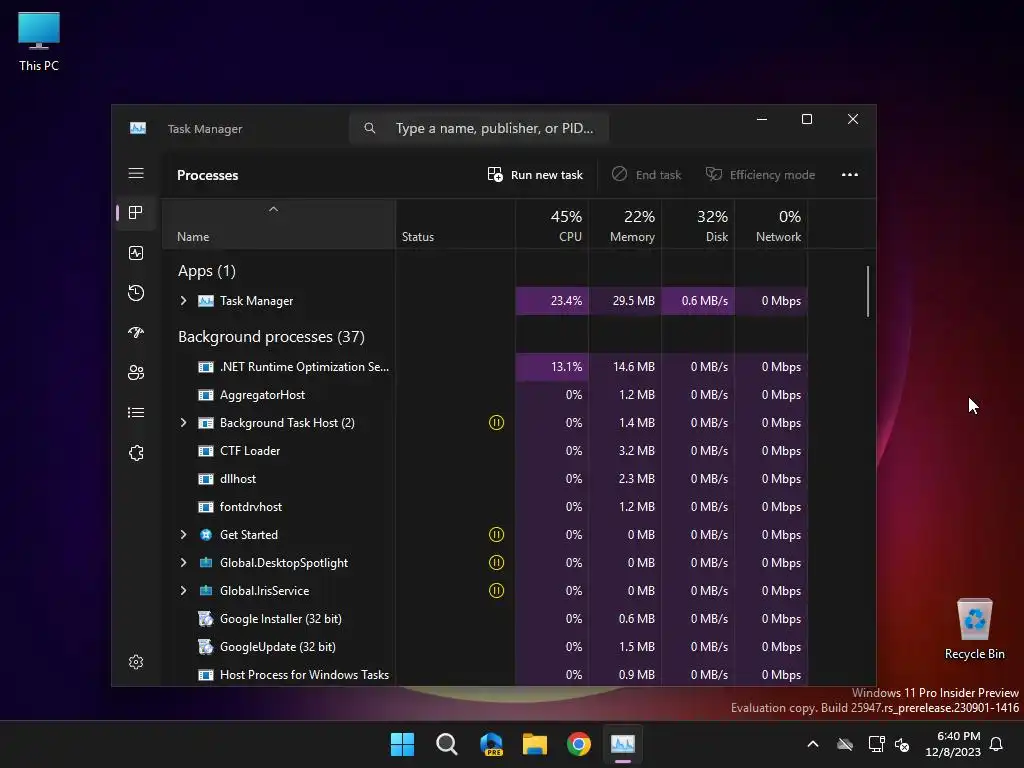Image resolution: width=1024 pixels, height=768 pixels.
Task: Launch Microsoft Edge from taskbar
Action: (491, 744)
